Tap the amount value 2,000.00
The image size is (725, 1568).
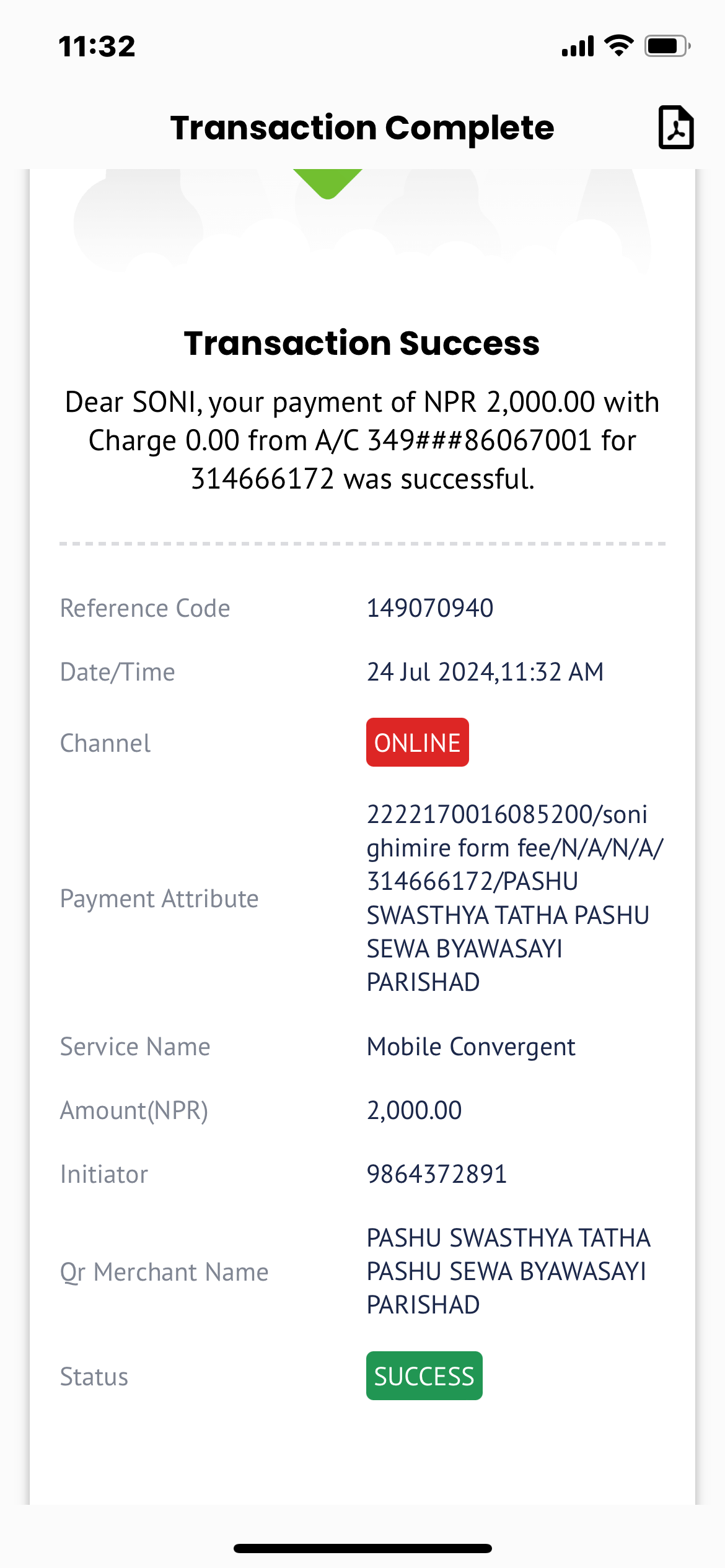click(x=414, y=1111)
